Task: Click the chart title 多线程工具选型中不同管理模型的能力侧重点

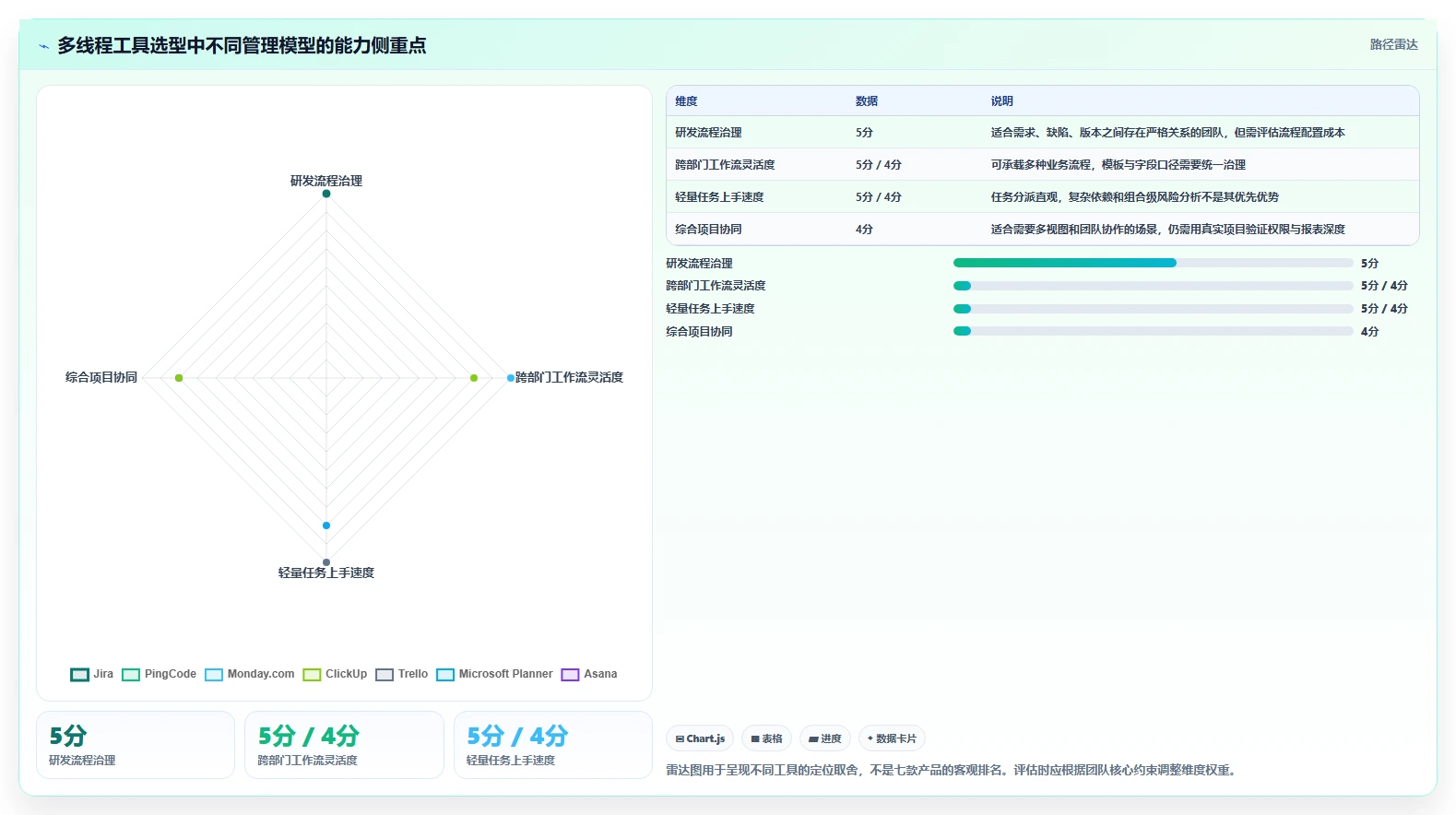Action: point(242,45)
